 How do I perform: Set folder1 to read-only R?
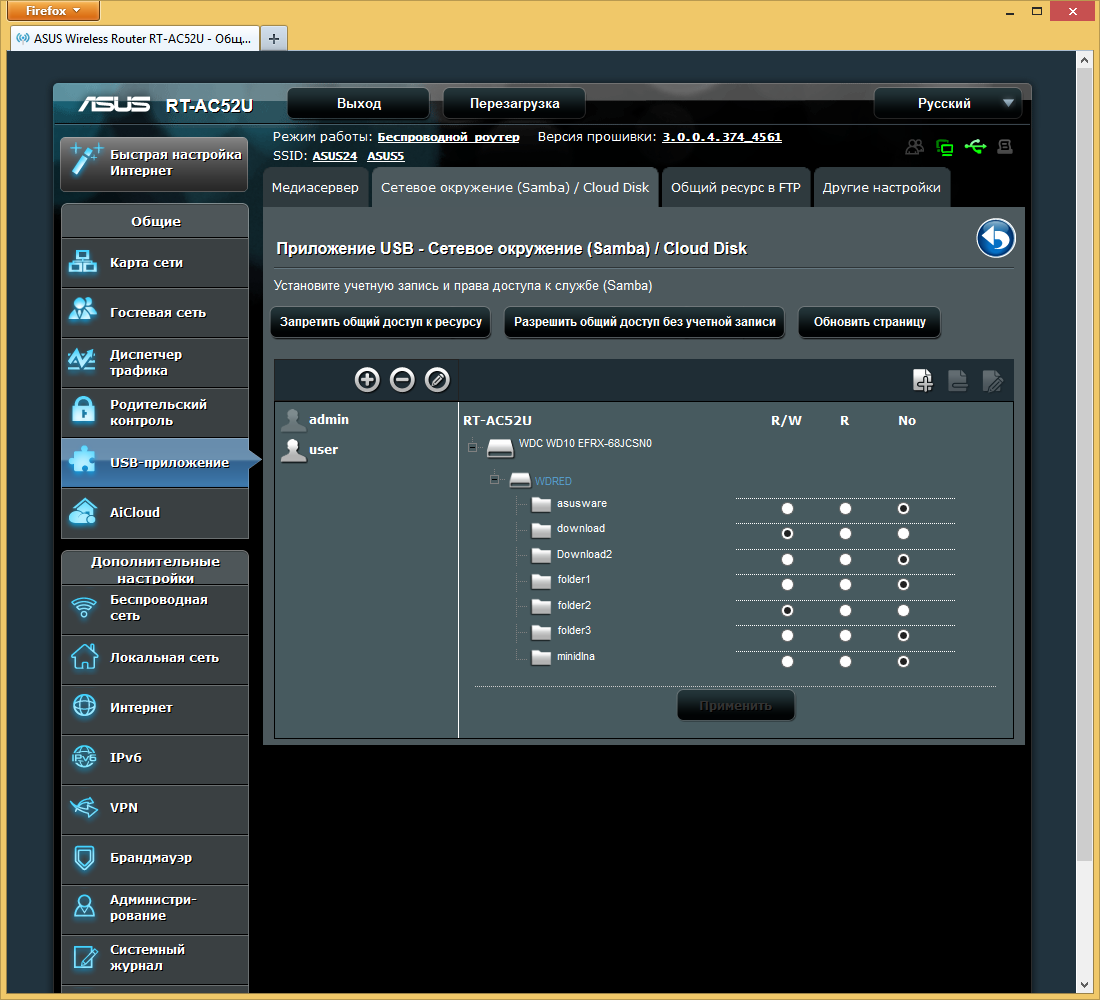tap(845, 585)
